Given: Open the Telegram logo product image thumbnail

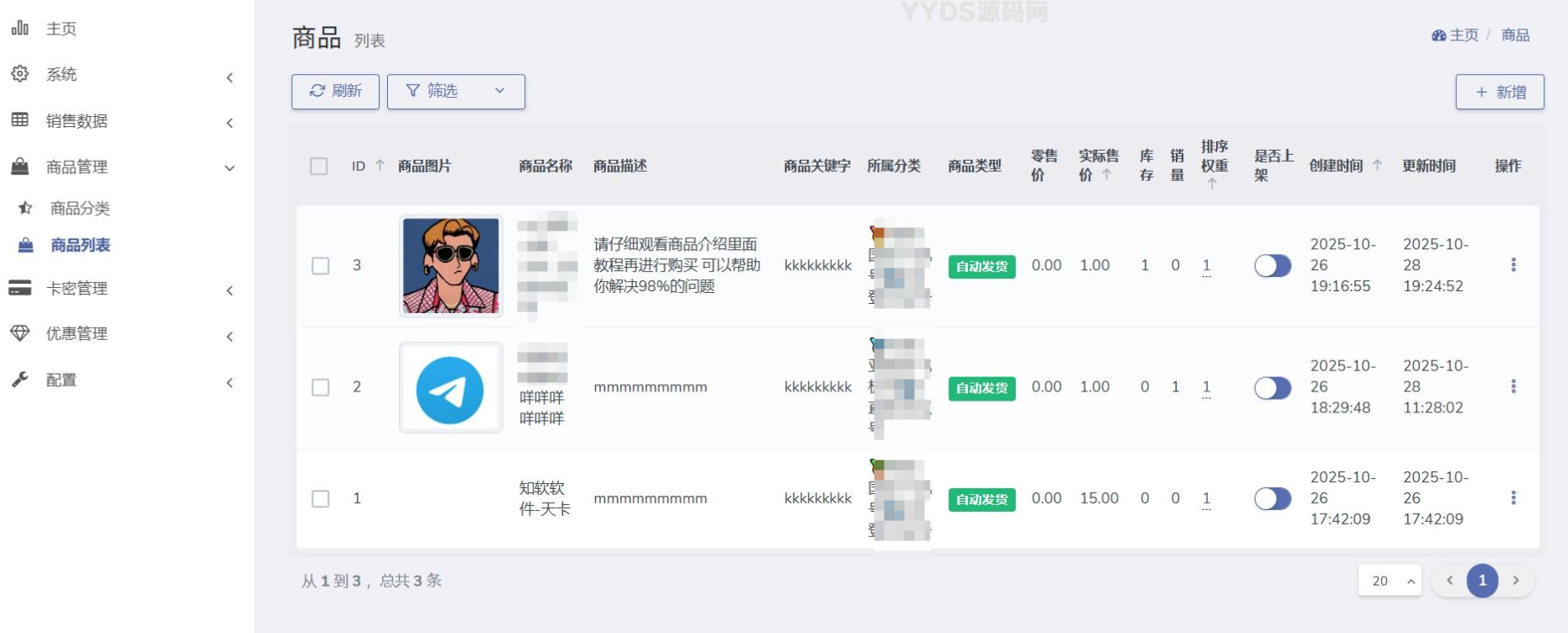Looking at the screenshot, I should tap(451, 387).
